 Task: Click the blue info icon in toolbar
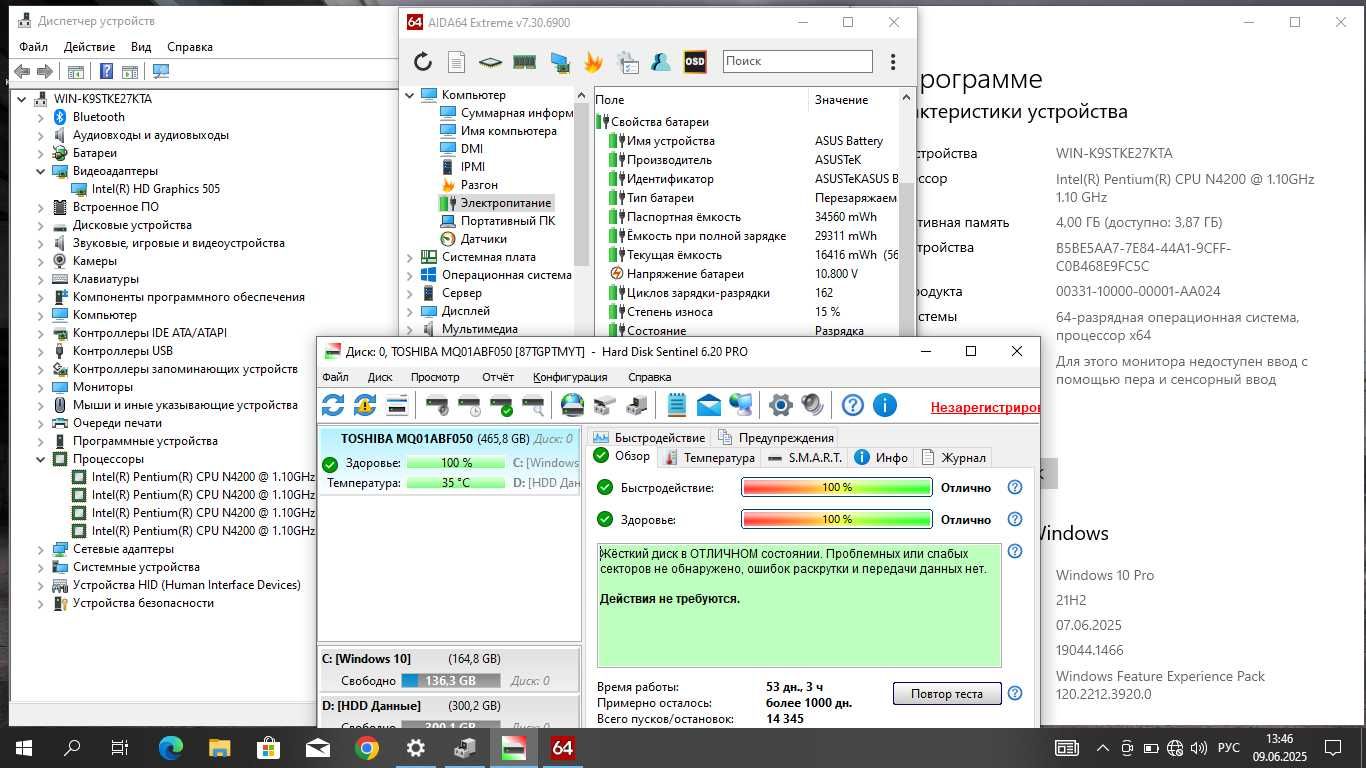click(884, 405)
